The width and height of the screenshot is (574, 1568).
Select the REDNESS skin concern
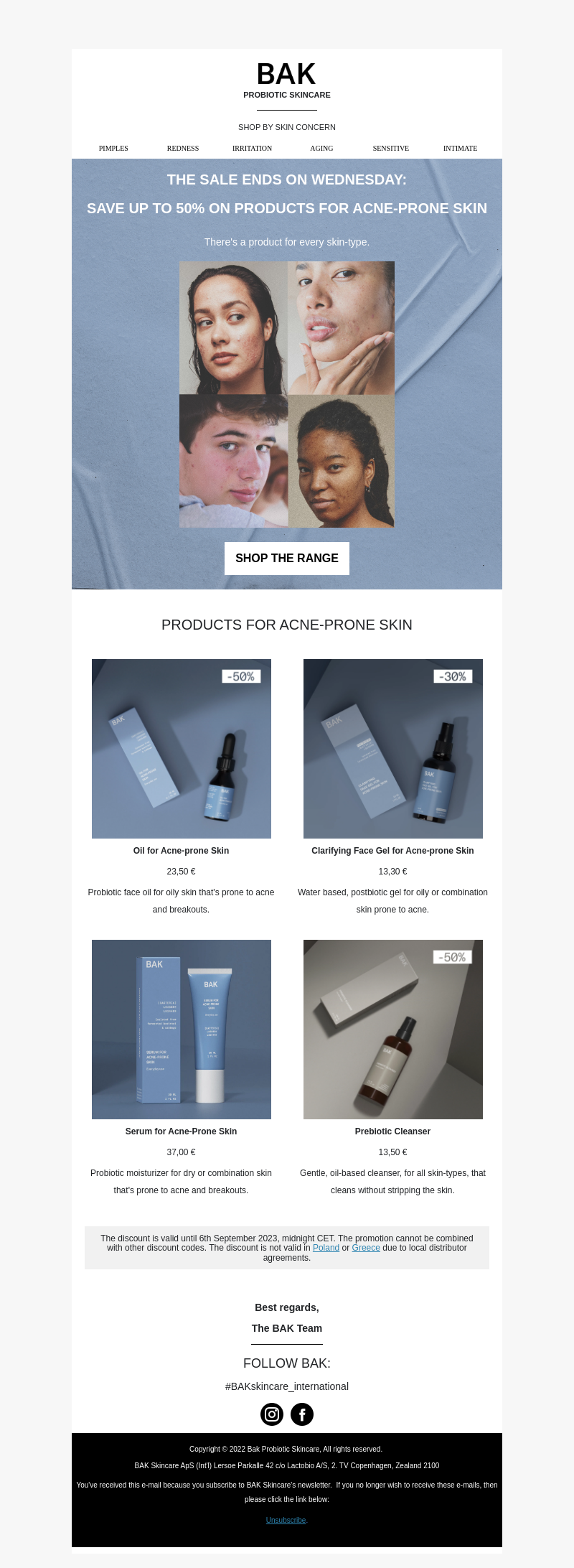point(183,148)
